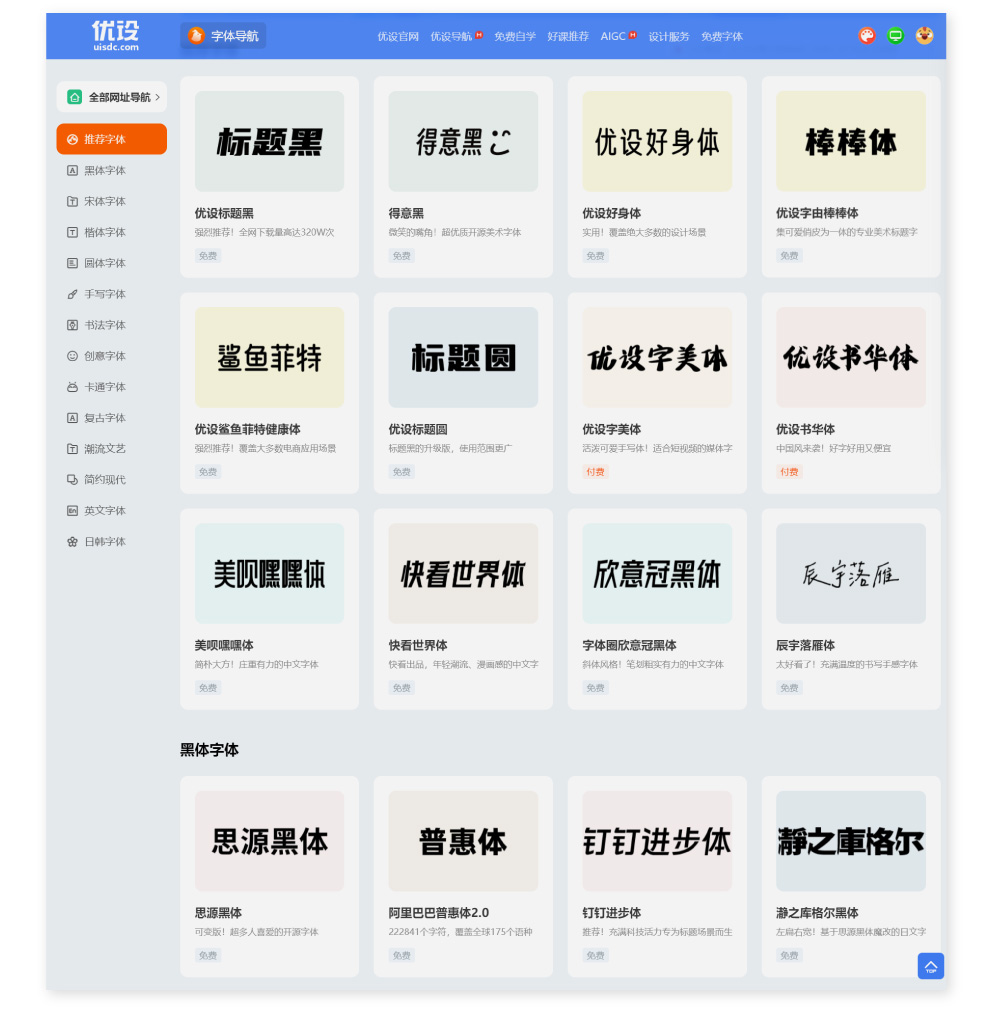Select 黑体字体 category label in sidebar
The image size is (1000, 1010).
pyautogui.click(x=105, y=170)
